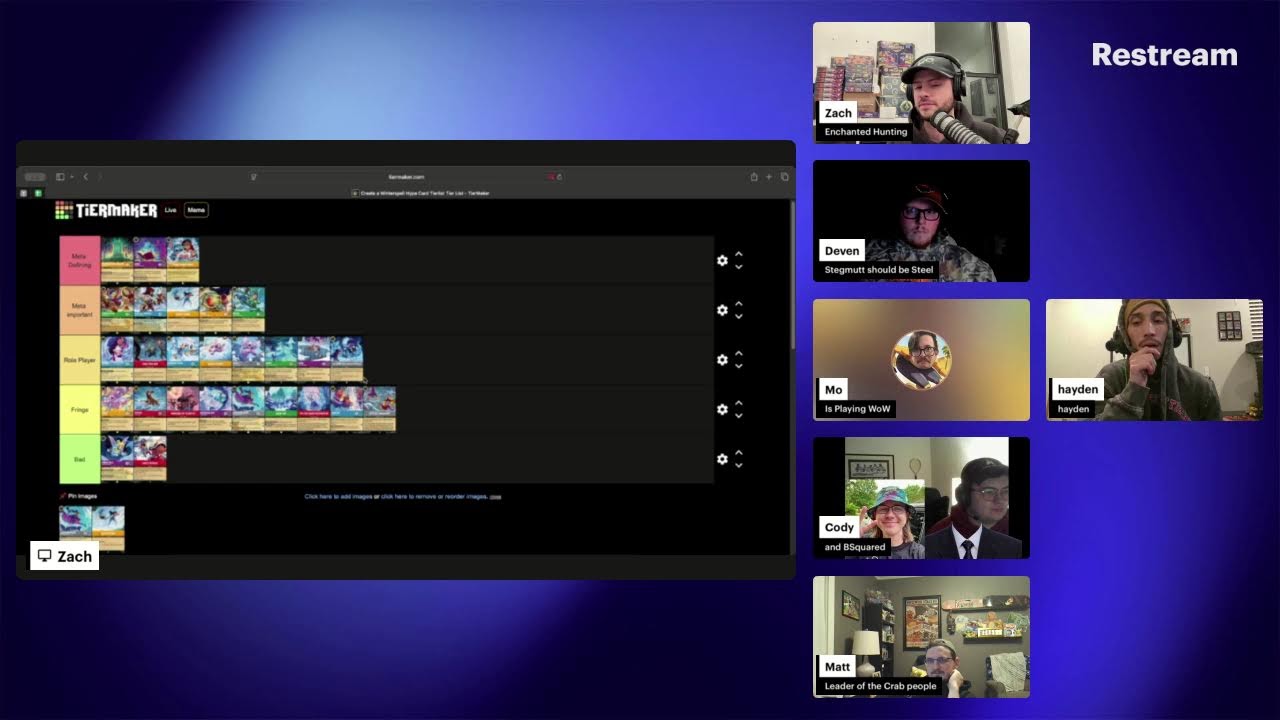Screen dimensions: 1280x720
Task: Open a new tab with plus icon
Action: (769, 177)
